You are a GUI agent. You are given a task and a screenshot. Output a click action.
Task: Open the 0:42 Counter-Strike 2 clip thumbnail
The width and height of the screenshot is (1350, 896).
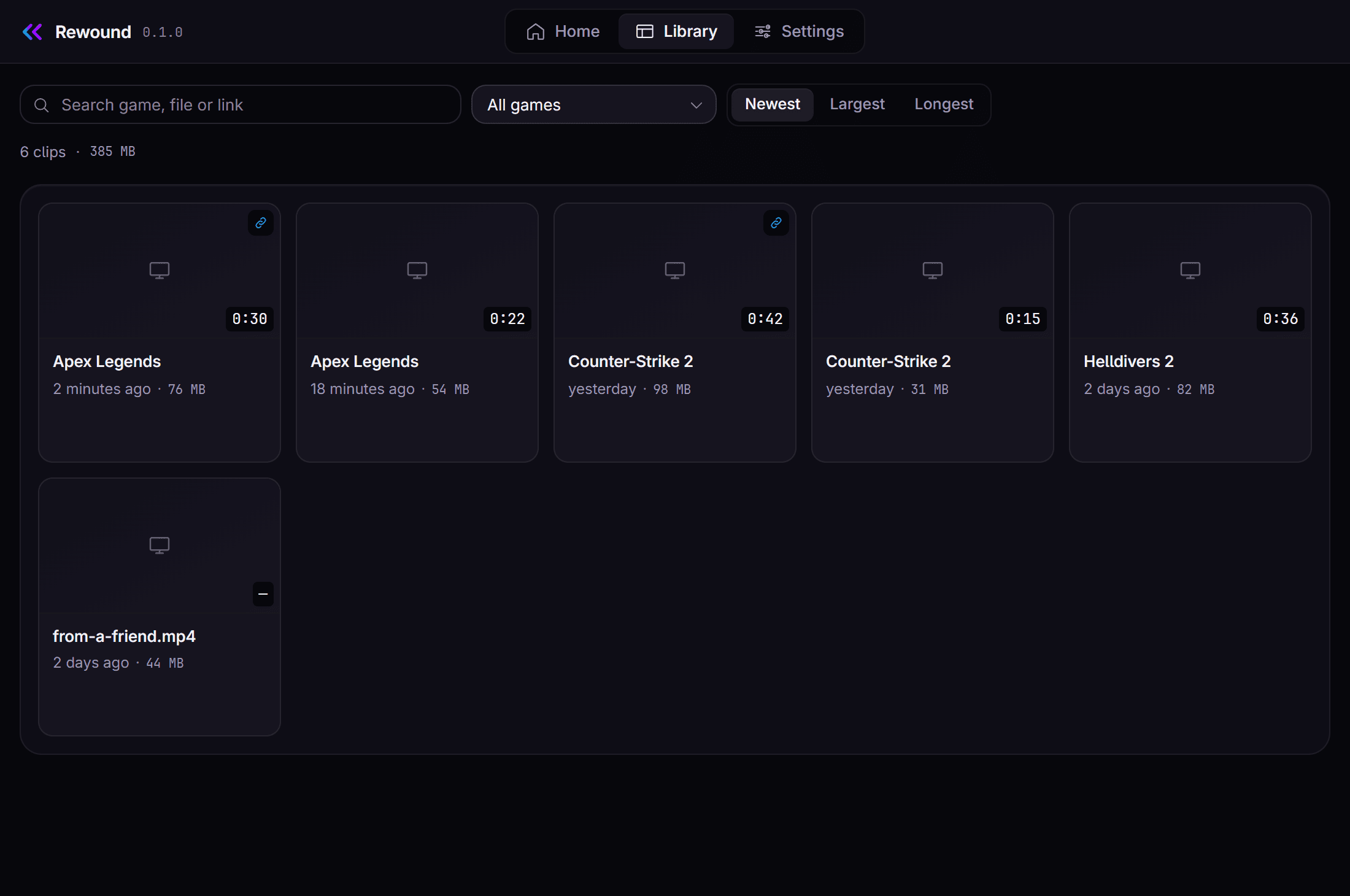point(675,271)
